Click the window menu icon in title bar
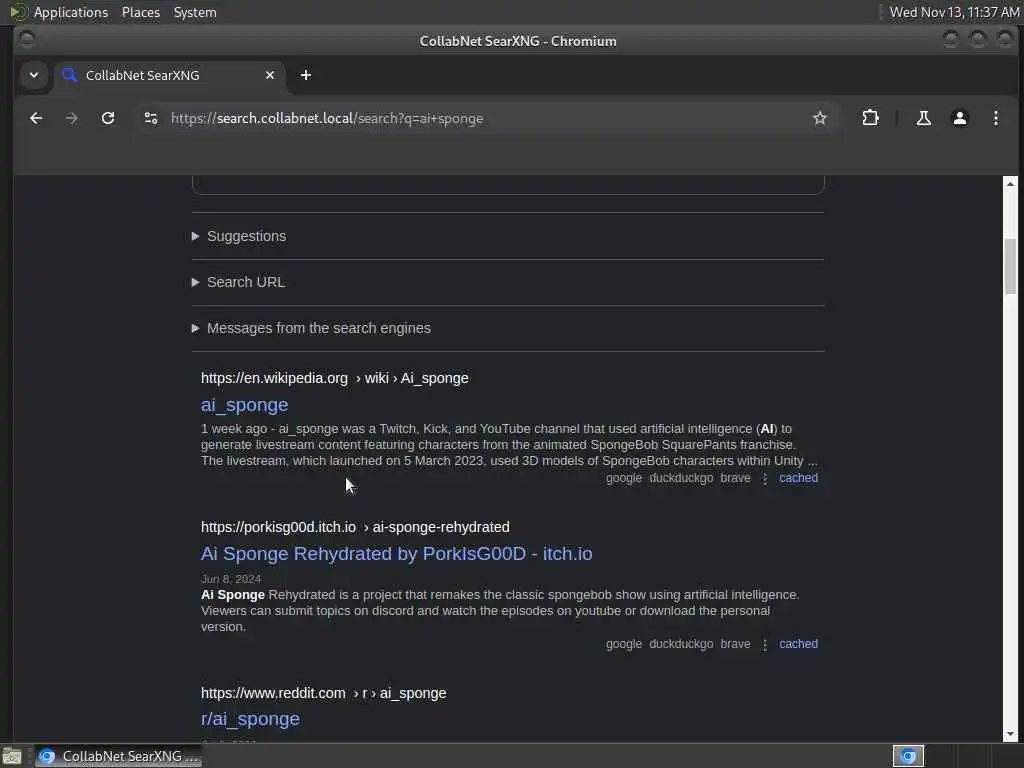1024x768 pixels. point(26,40)
